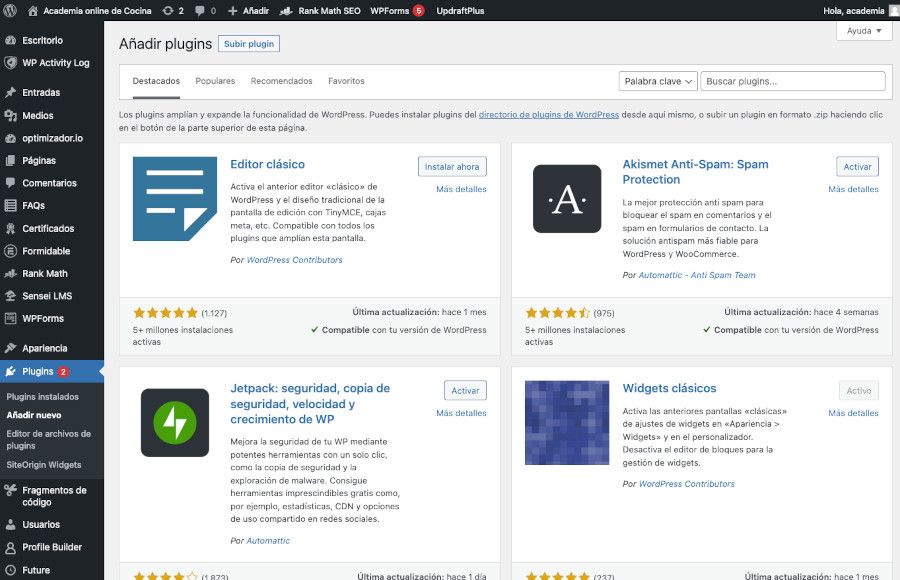Image resolution: width=900 pixels, height=580 pixels.
Task: Click the Editor clásico plugin thumbnail
Action: tap(174, 199)
